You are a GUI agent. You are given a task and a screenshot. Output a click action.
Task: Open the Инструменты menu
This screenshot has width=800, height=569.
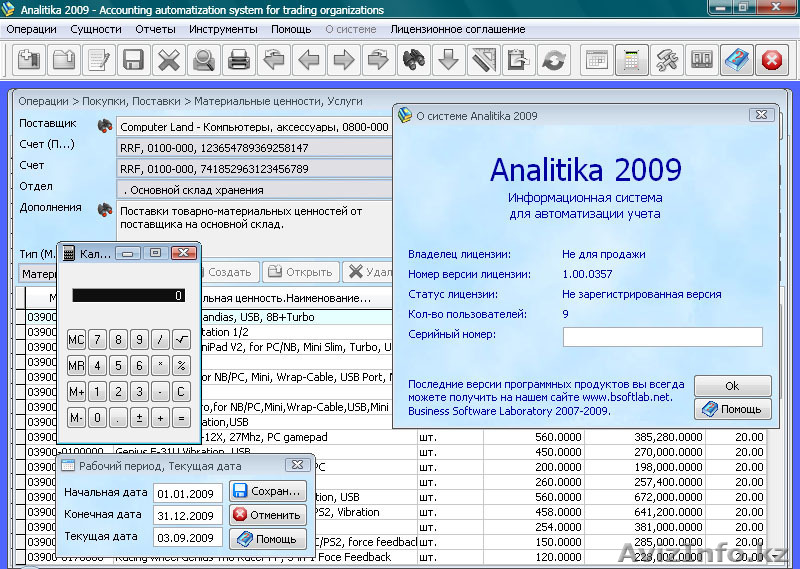coord(224,29)
